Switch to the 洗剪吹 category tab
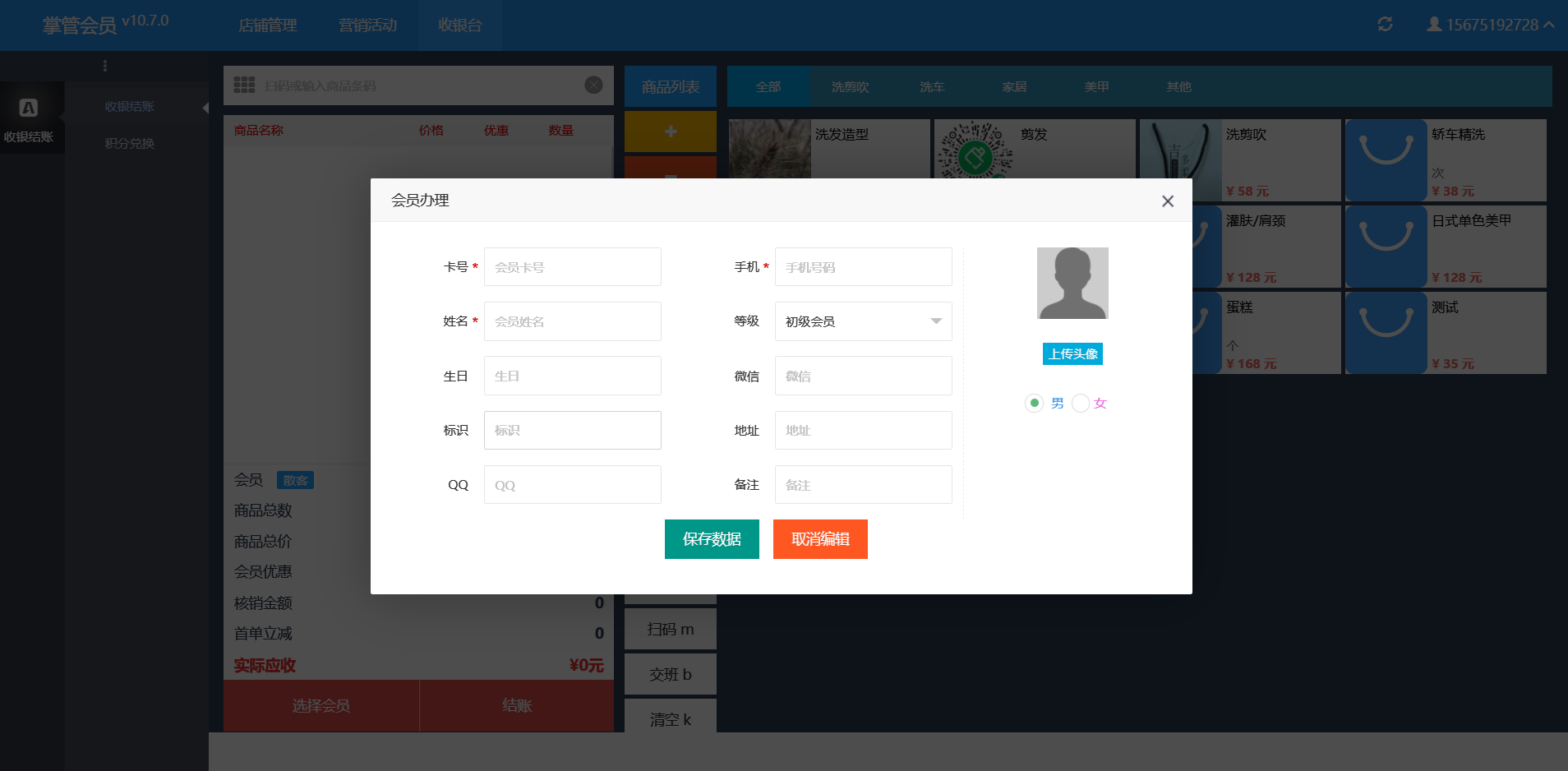 (x=850, y=87)
